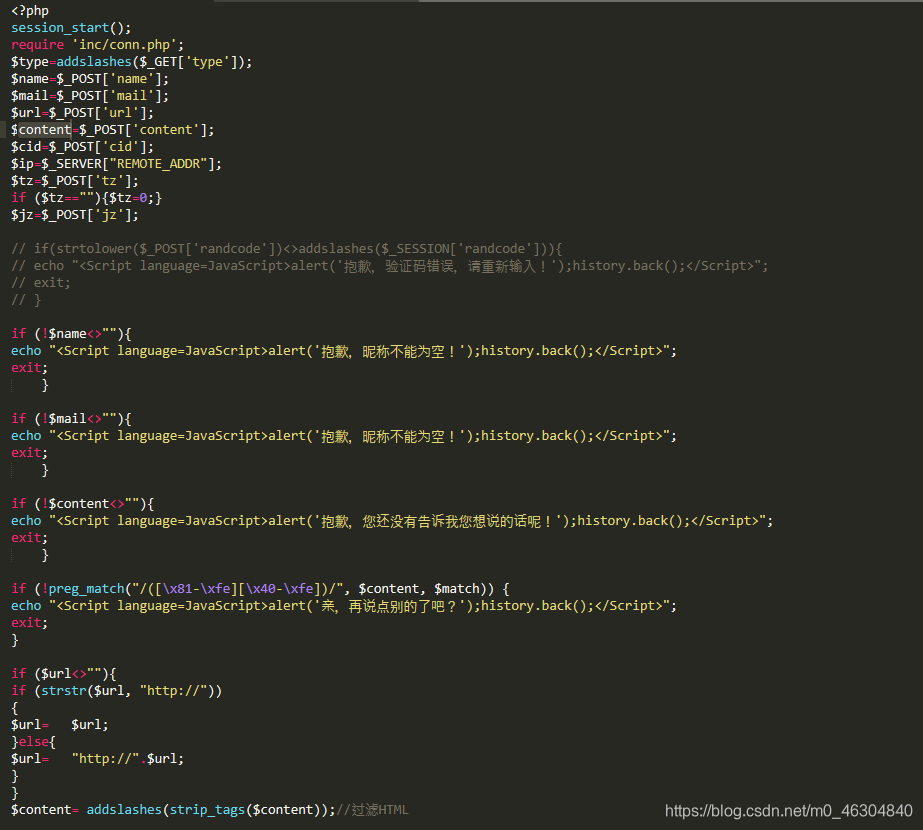Viewport: 923px width, 830px height.
Task: Click the $tz=$_POST['tz'] line
Action: (x=74, y=181)
